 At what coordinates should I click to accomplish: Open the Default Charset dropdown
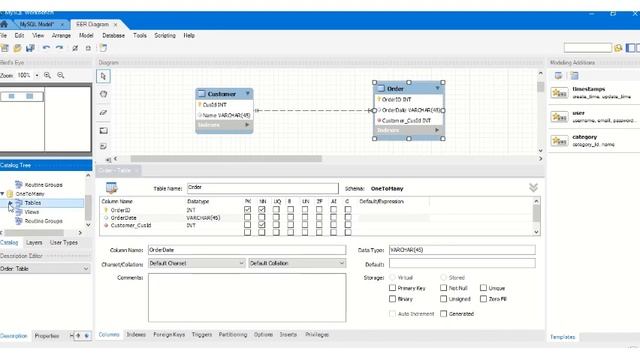(197, 263)
